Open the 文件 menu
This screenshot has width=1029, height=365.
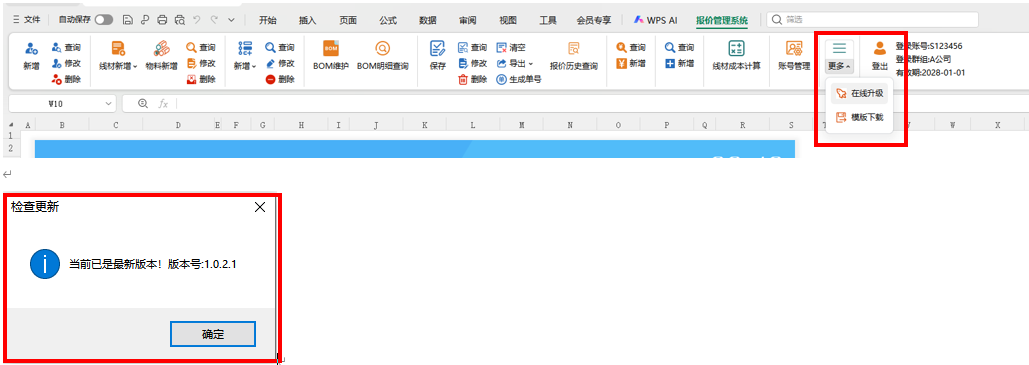pos(26,20)
